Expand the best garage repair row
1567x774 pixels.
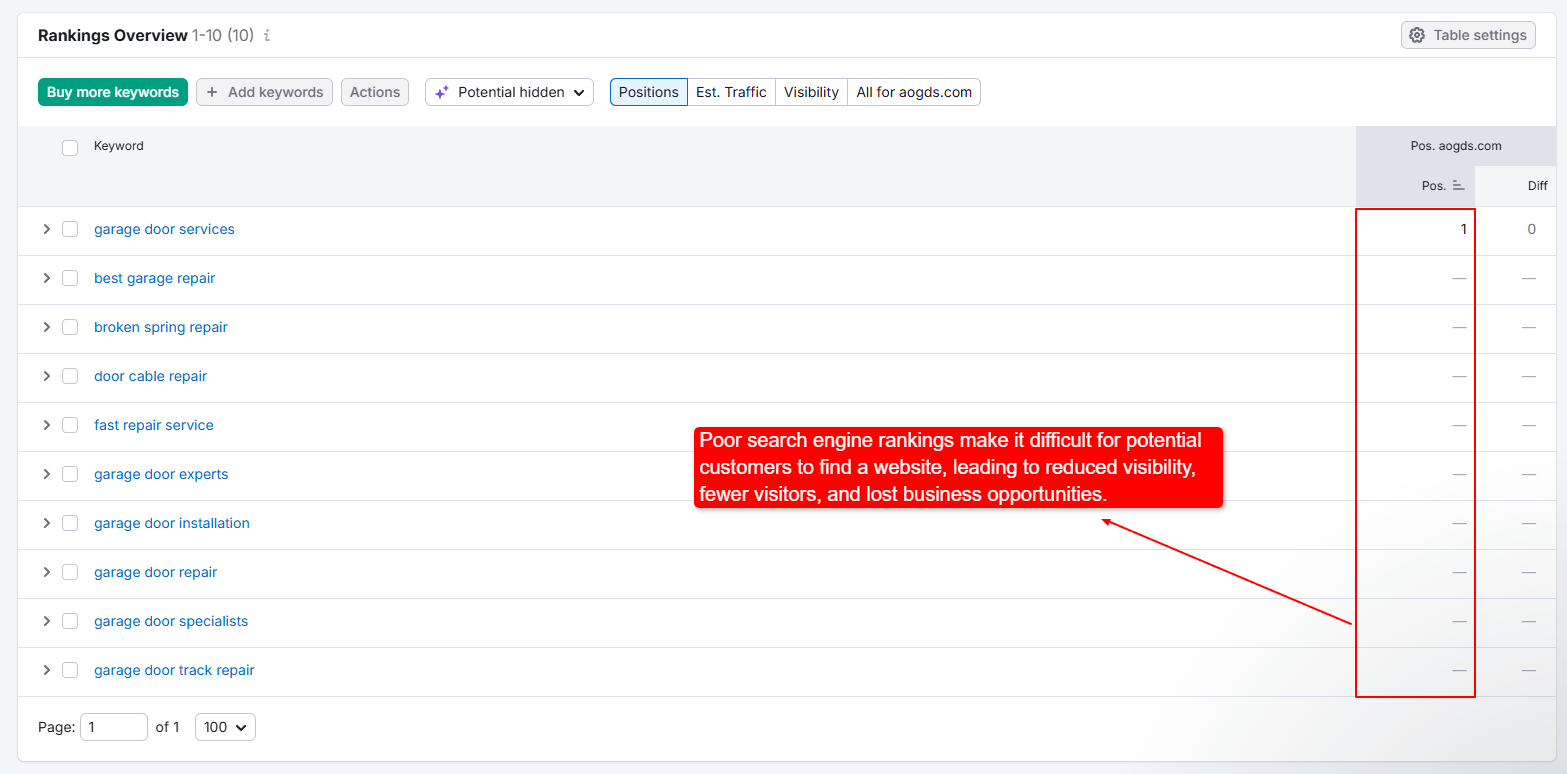46,278
